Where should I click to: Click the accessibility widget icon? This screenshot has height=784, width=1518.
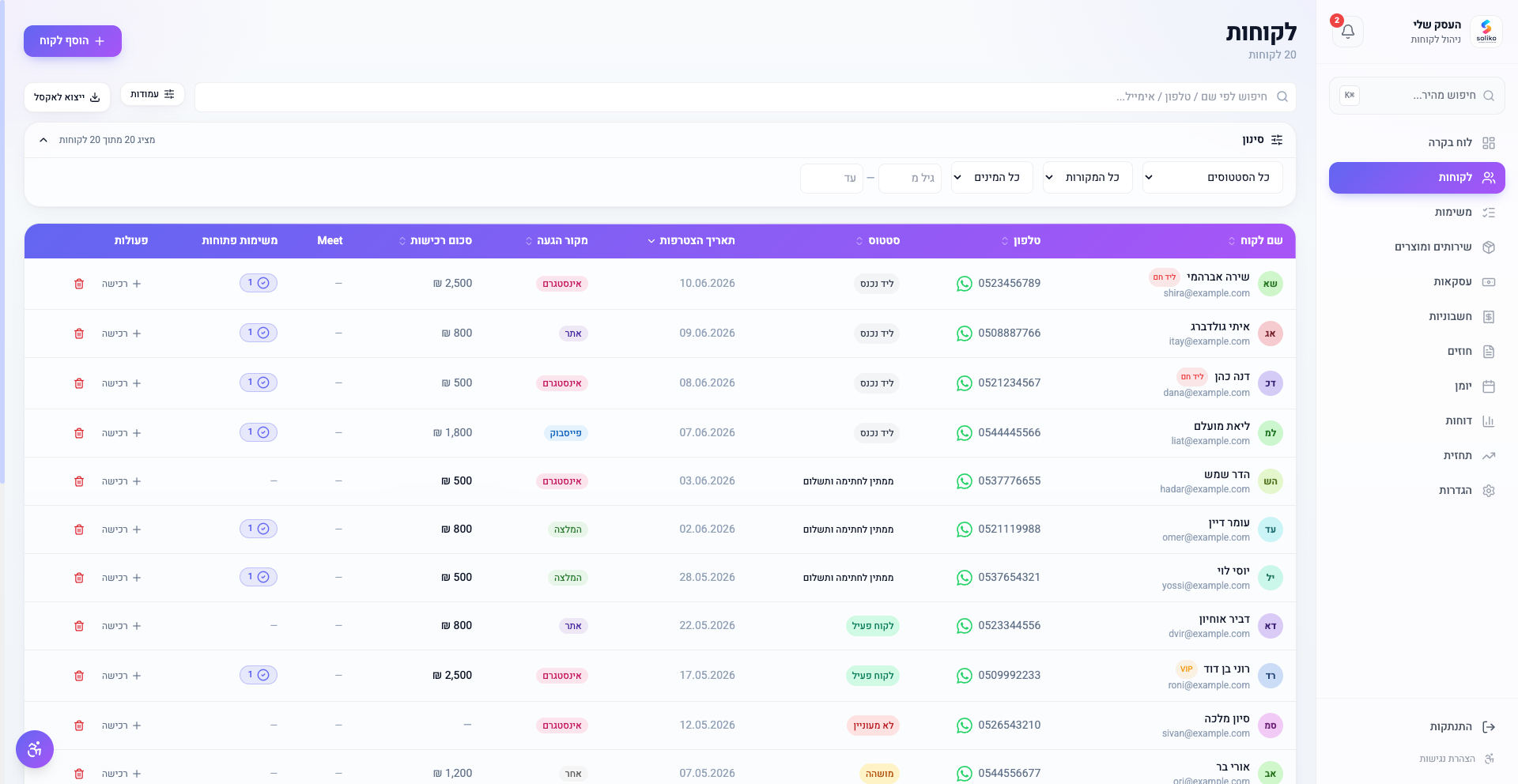point(35,749)
